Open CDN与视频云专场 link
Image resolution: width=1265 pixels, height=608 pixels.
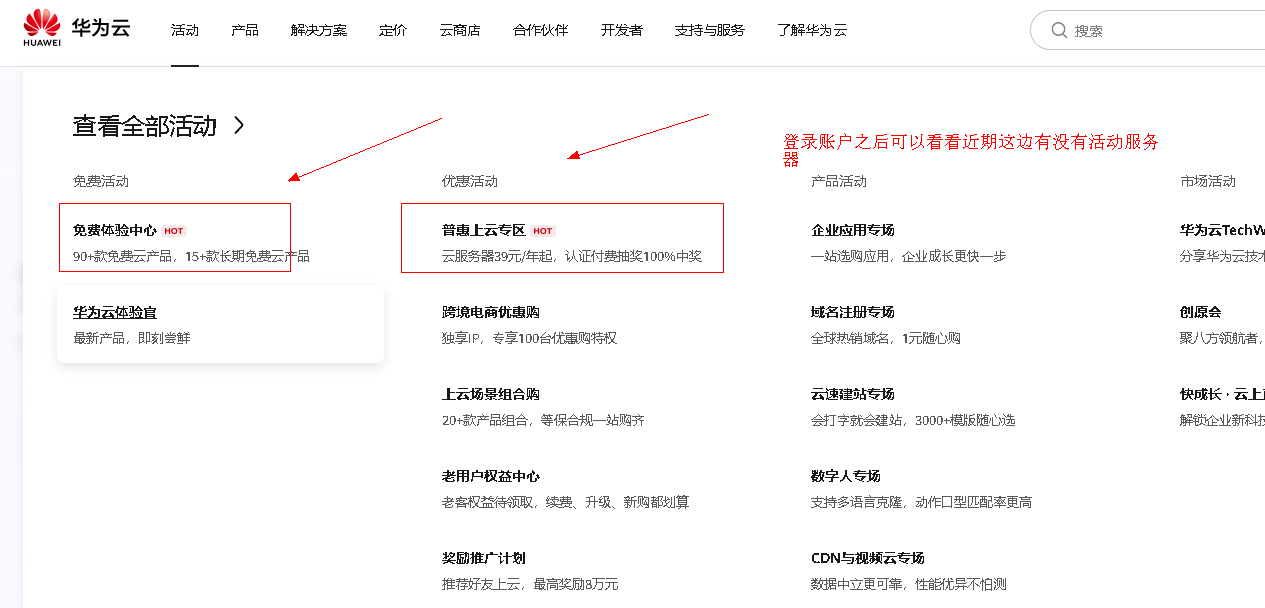point(868,558)
